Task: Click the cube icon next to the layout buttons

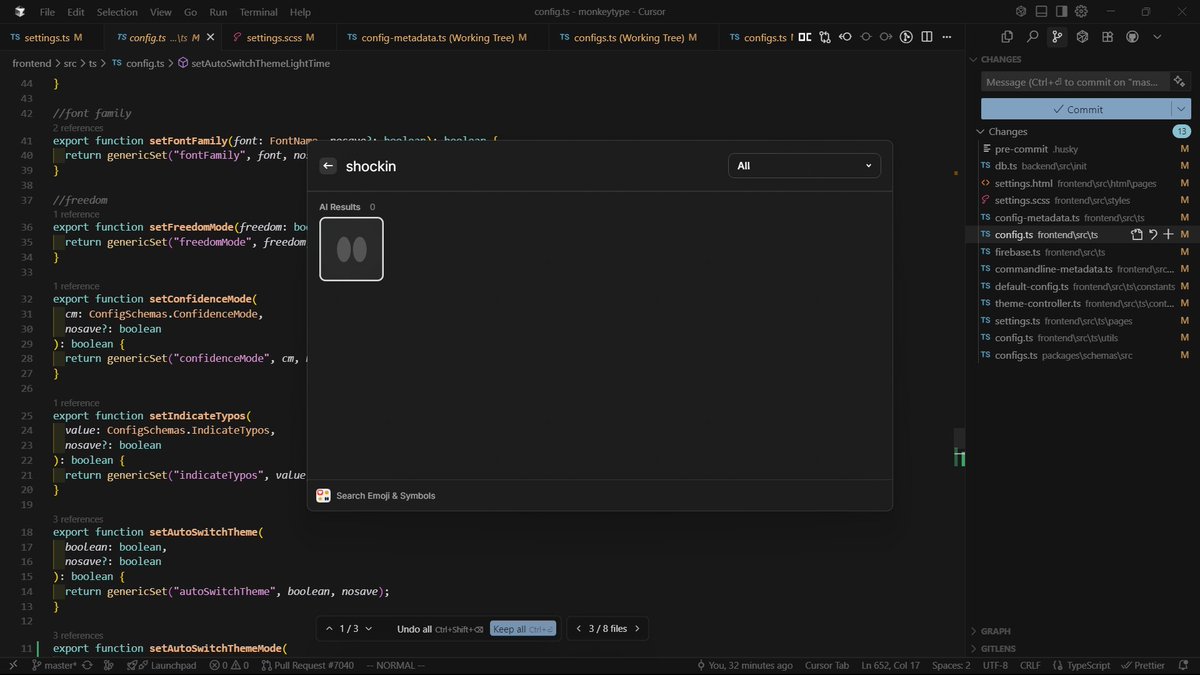Action: pyautogui.click(x=1021, y=12)
